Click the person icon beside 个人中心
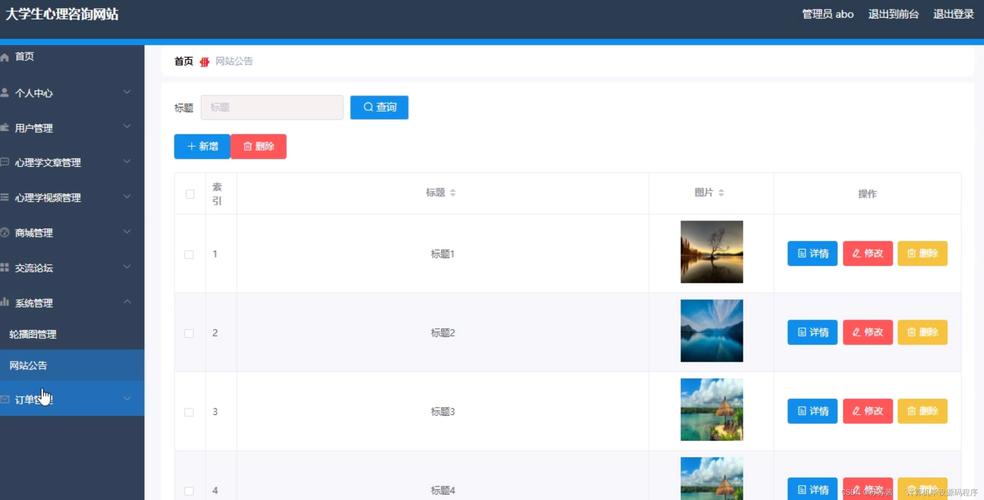984x500 pixels. 5,93
